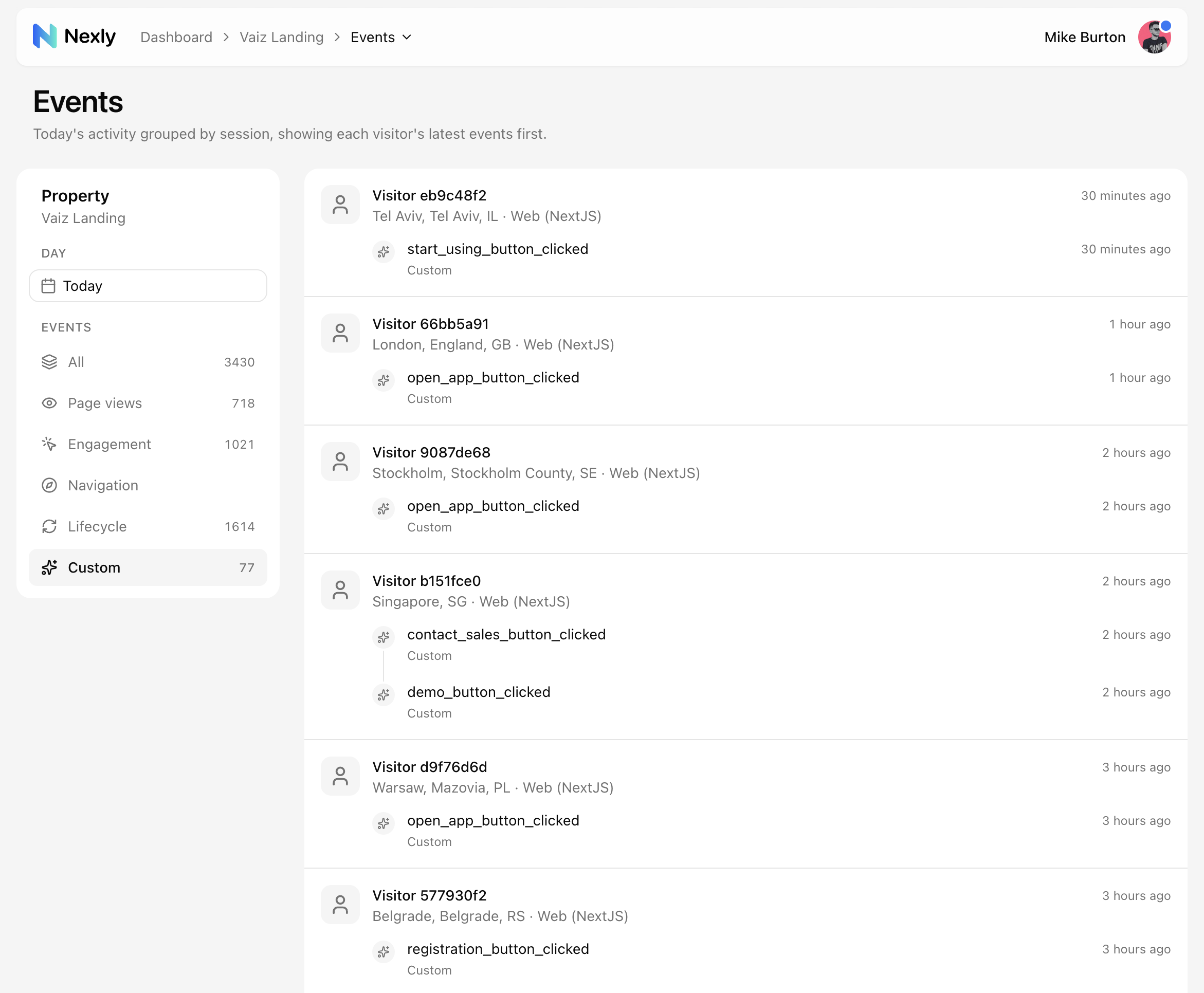This screenshot has height=993, width=1204.
Task: Click the Nexly logo icon
Action: (x=45, y=36)
